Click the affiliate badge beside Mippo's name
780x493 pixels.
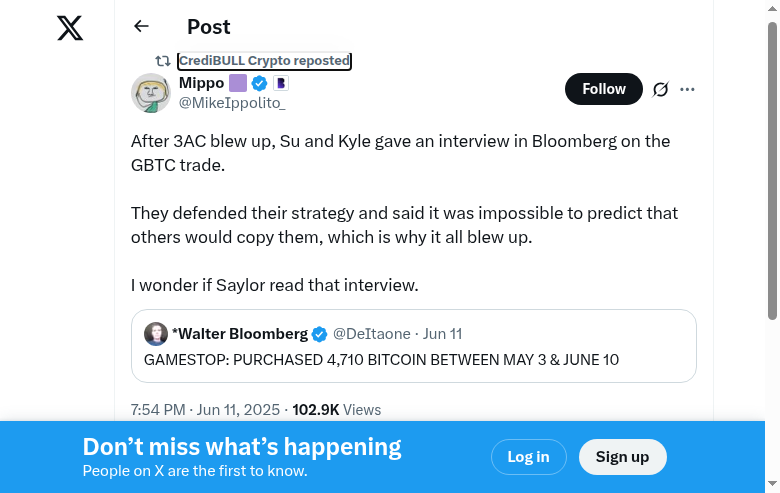pyautogui.click(x=281, y=83)
